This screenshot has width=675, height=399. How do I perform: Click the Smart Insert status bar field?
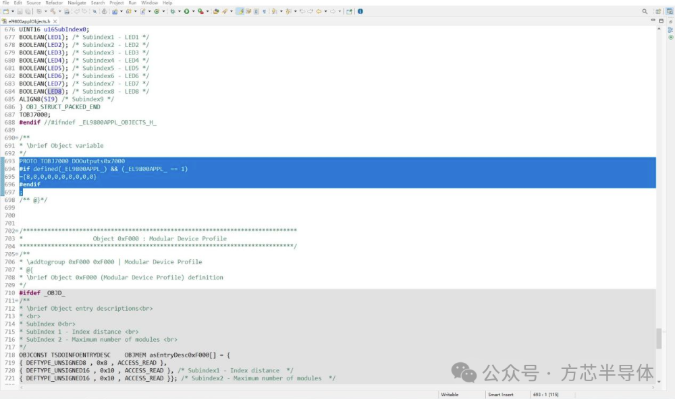(x=501, y=394)
